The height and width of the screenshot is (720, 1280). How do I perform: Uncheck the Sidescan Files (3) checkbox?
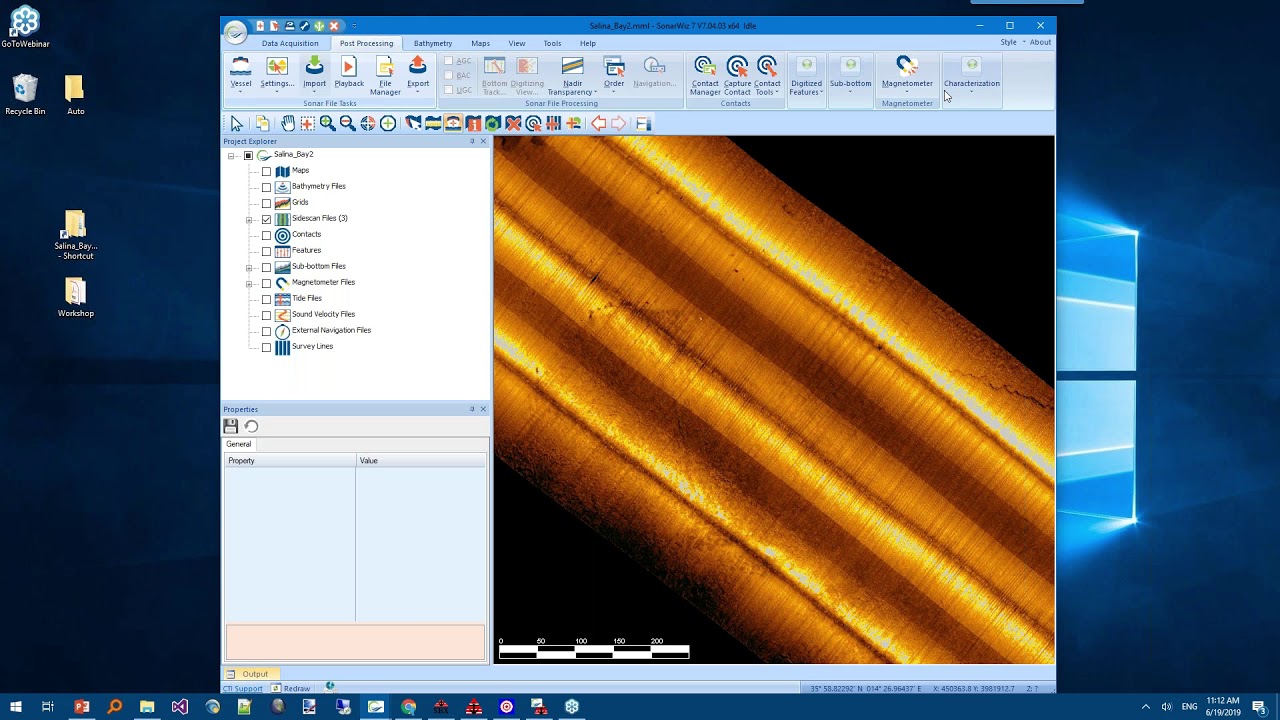pos(266,219)
